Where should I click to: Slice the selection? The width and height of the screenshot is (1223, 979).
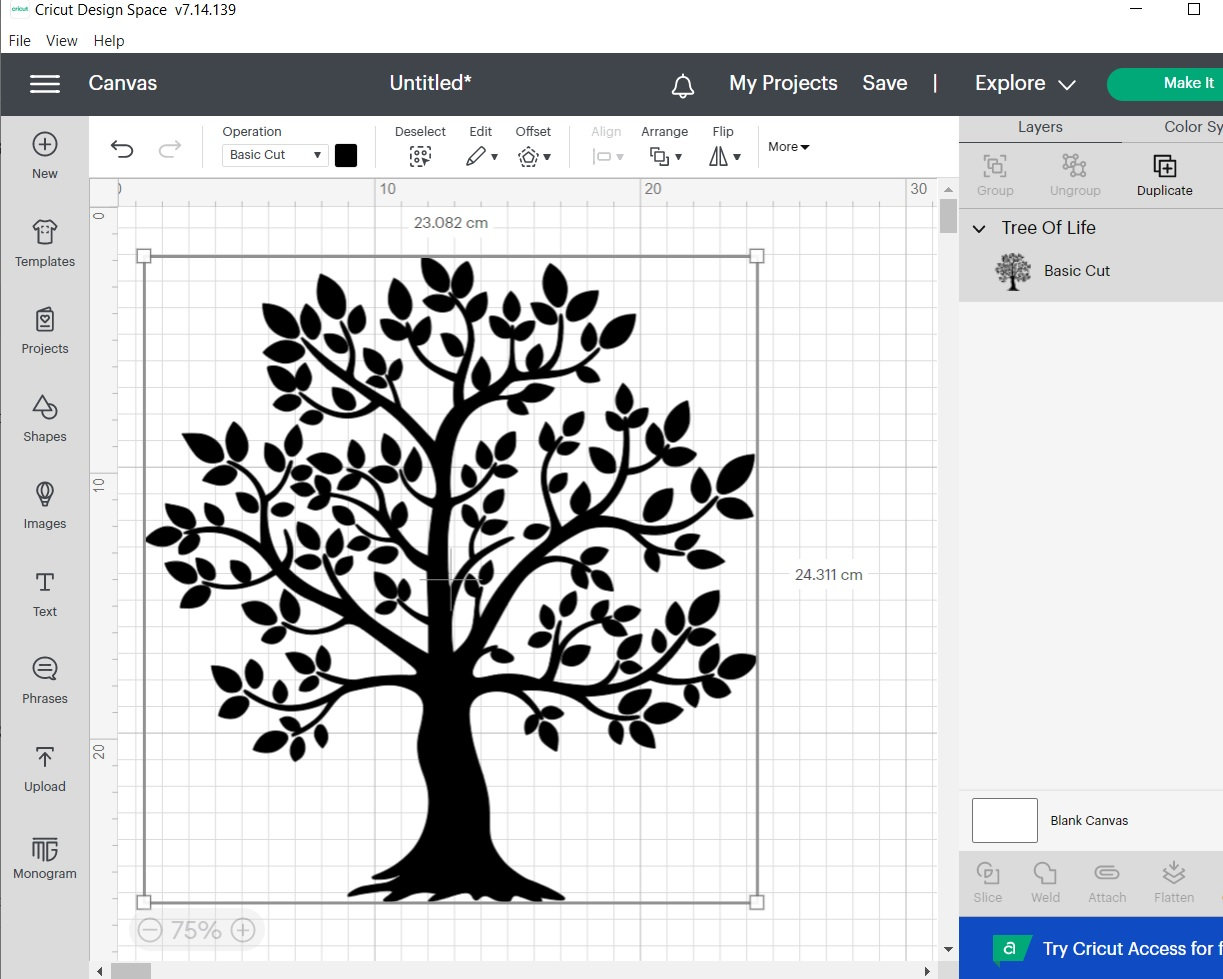987,881
